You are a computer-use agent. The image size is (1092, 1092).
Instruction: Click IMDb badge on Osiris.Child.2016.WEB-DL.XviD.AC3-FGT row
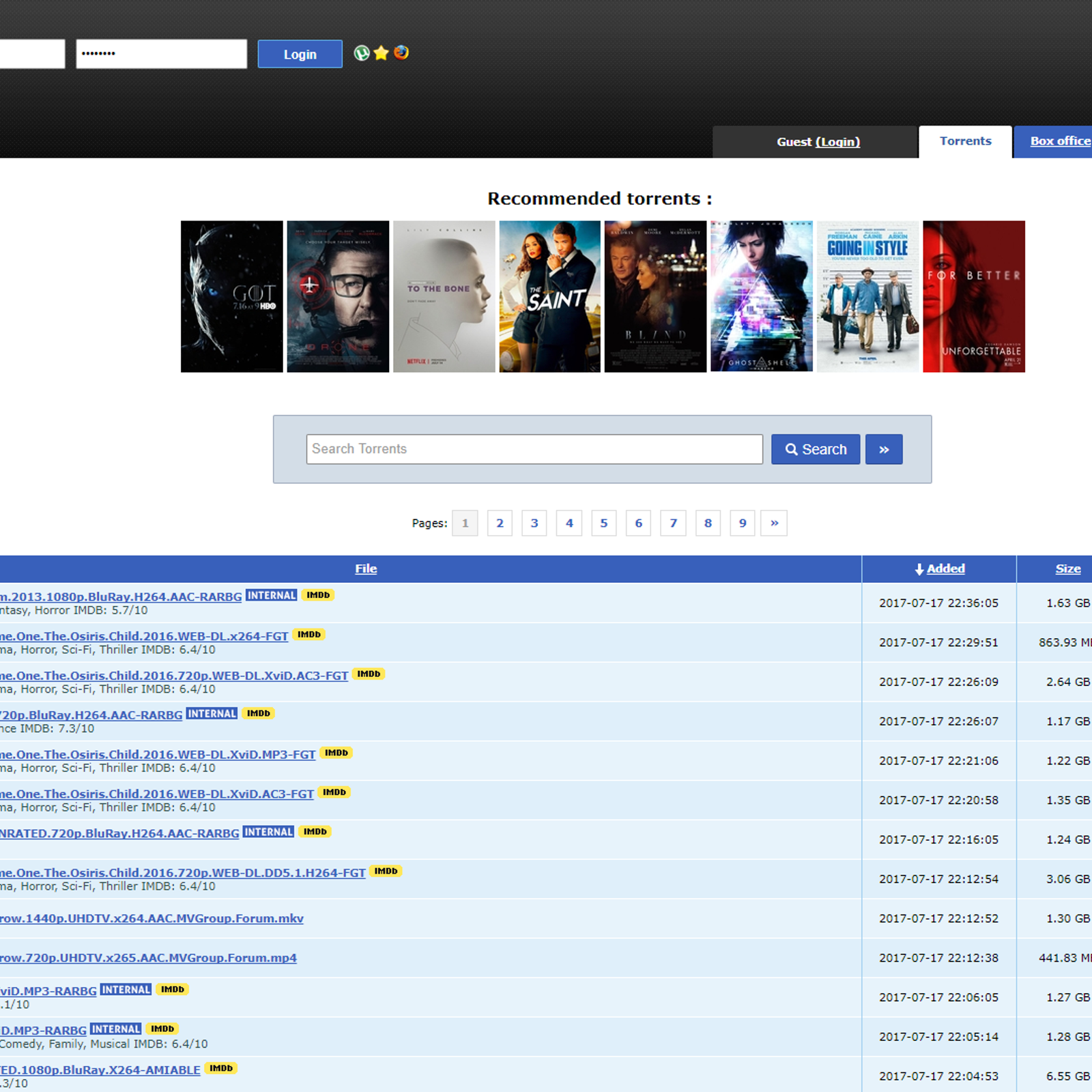point(334,792)
